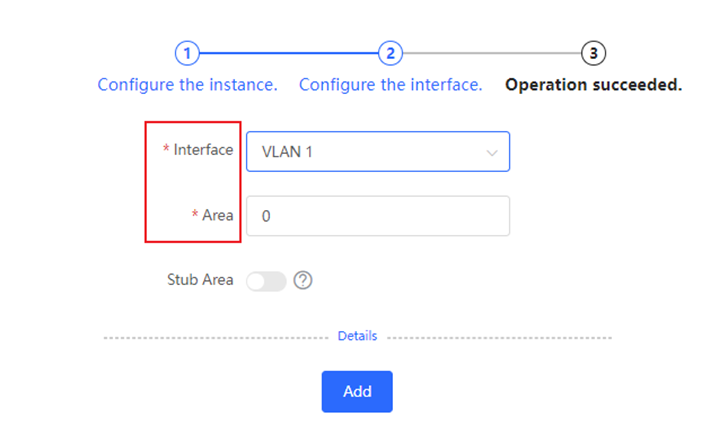Go to the "Configure the instance." step
The width and height of the screenshot is (719, 442).
(188, 85)
